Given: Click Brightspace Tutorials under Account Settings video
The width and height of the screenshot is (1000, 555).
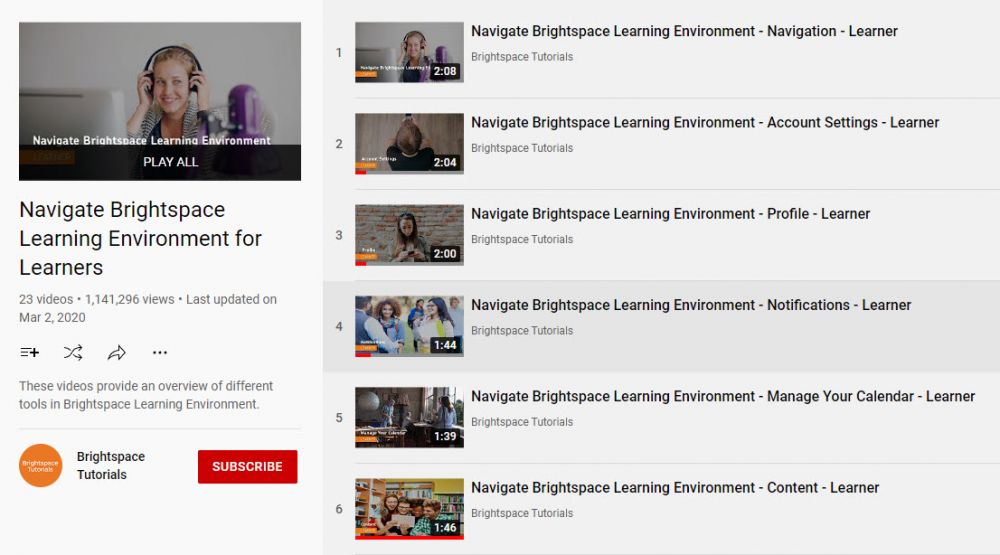Looking at the screenshot, I should [522, 148].
